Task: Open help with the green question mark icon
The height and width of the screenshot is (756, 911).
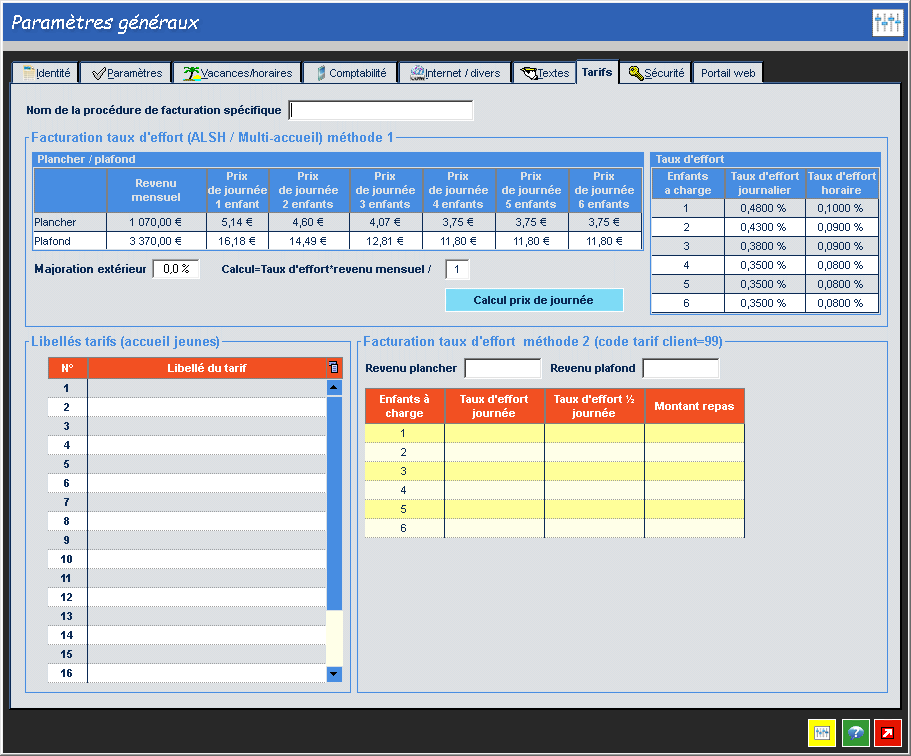Action: pyautogui.click(x=856, y=733)
